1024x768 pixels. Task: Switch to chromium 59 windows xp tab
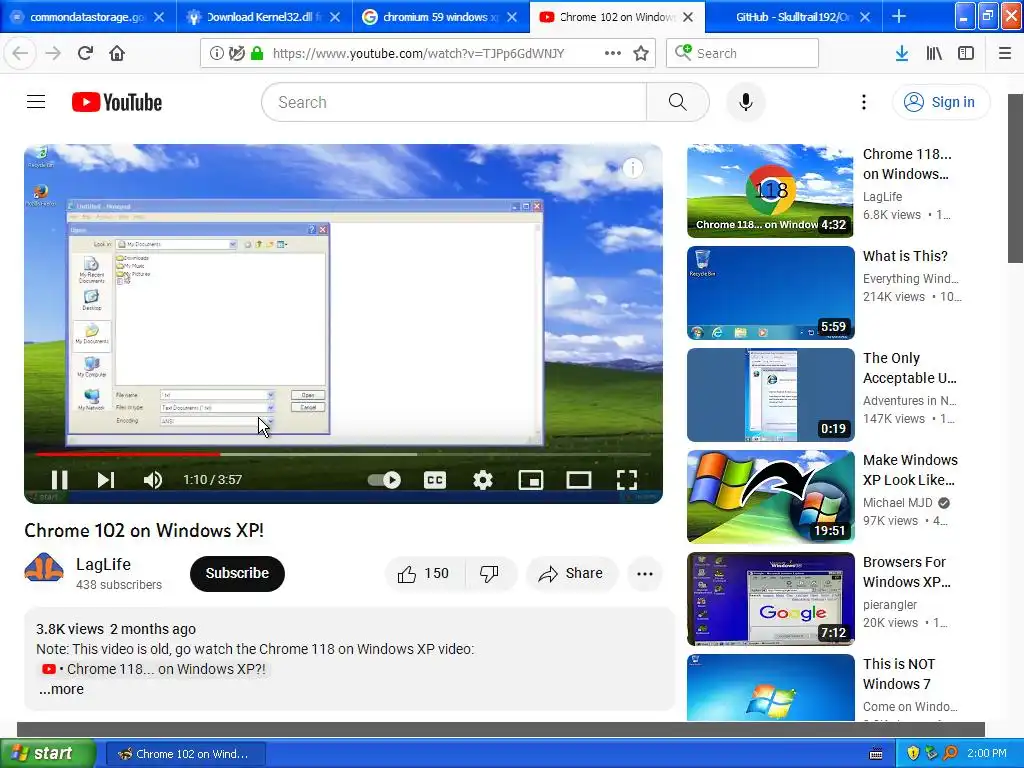441,17
